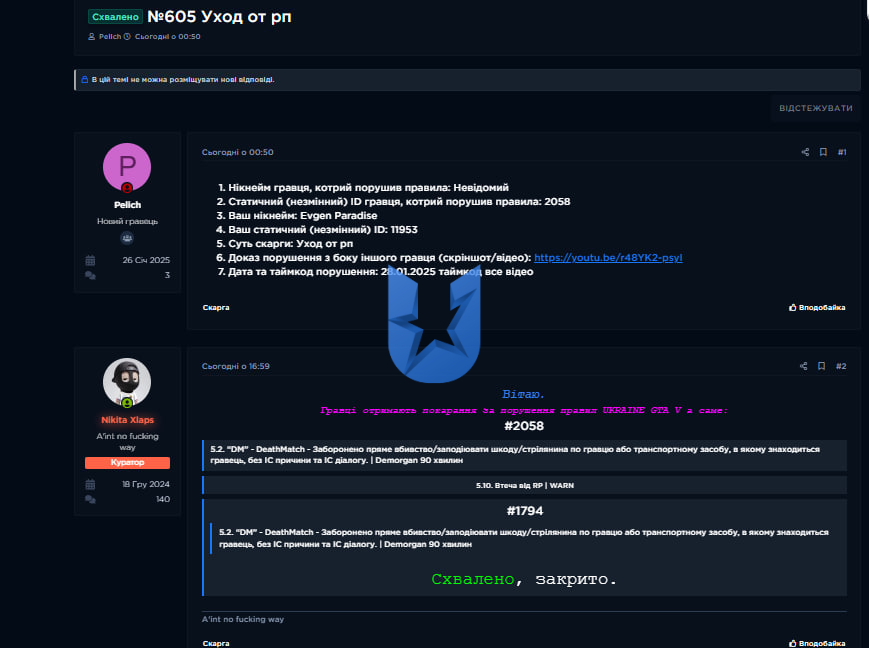The width and height of the screenshot is (869, 648).
Task: Like post #1 with Вподобайка
Action: click(817, 307)
